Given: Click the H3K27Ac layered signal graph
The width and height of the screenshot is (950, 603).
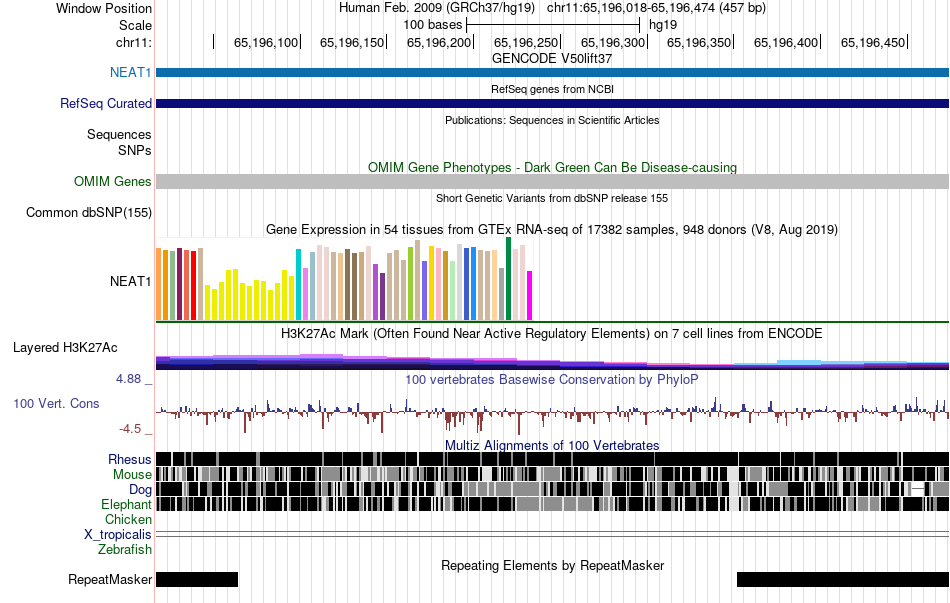Looking at the screenshot, I should [x=552, y=362].
